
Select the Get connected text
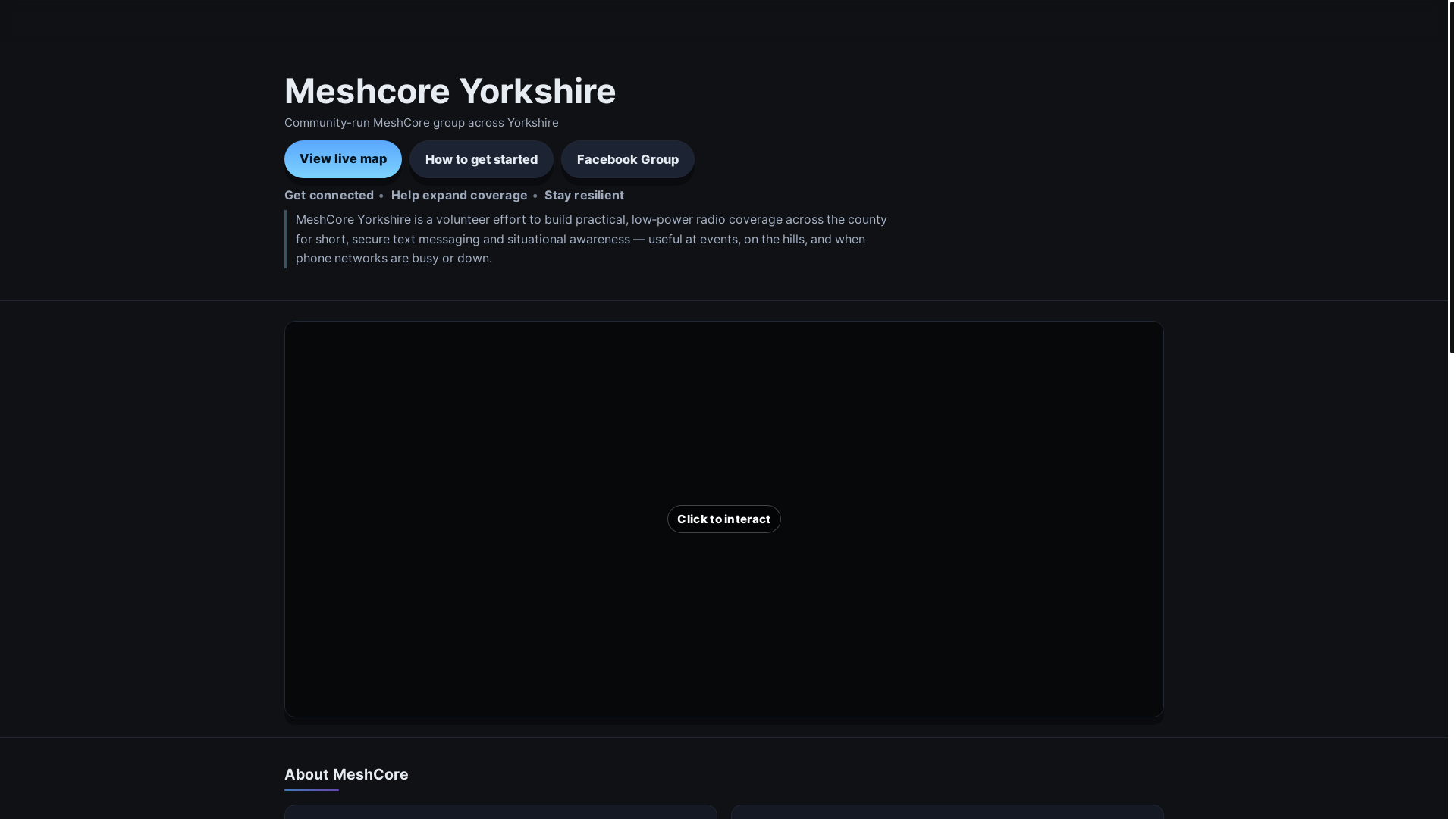[329, 195]
